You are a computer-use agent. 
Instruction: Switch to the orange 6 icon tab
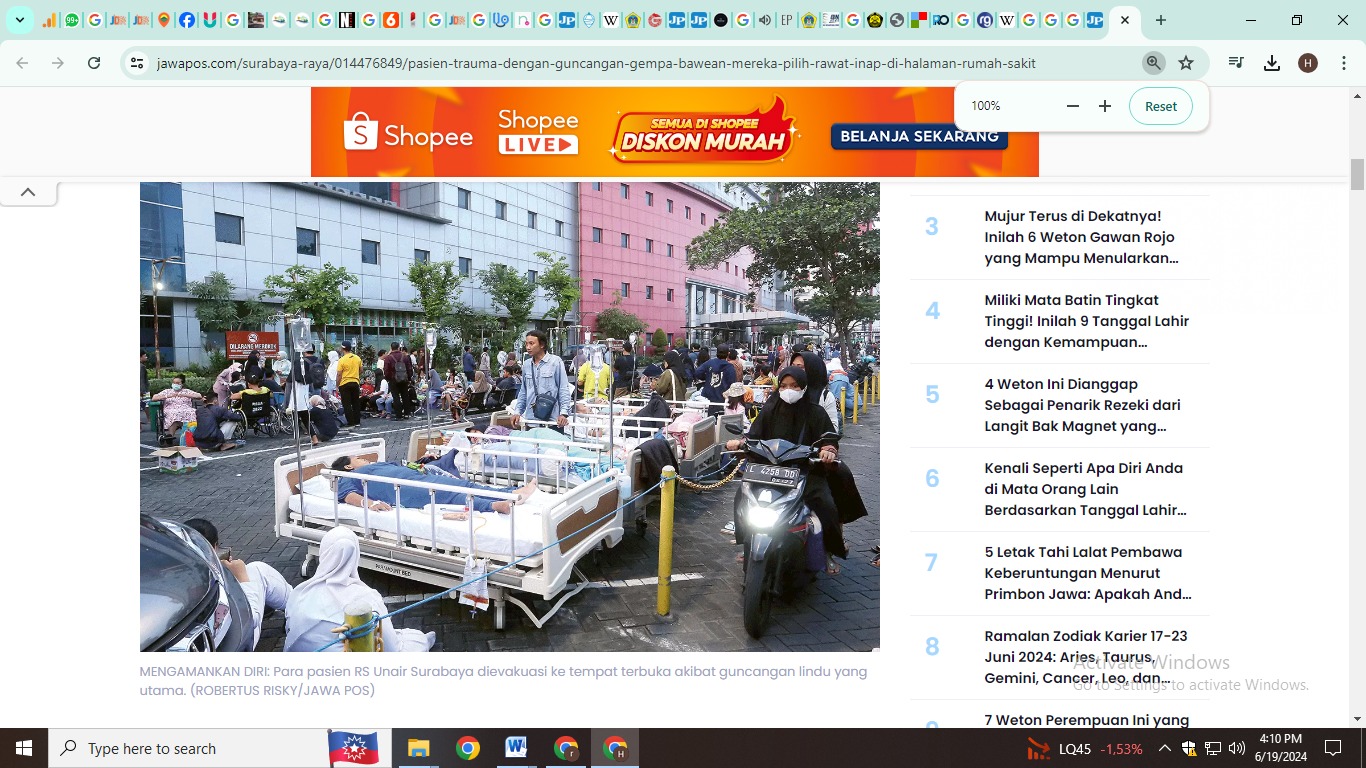(x=391, y=20)
